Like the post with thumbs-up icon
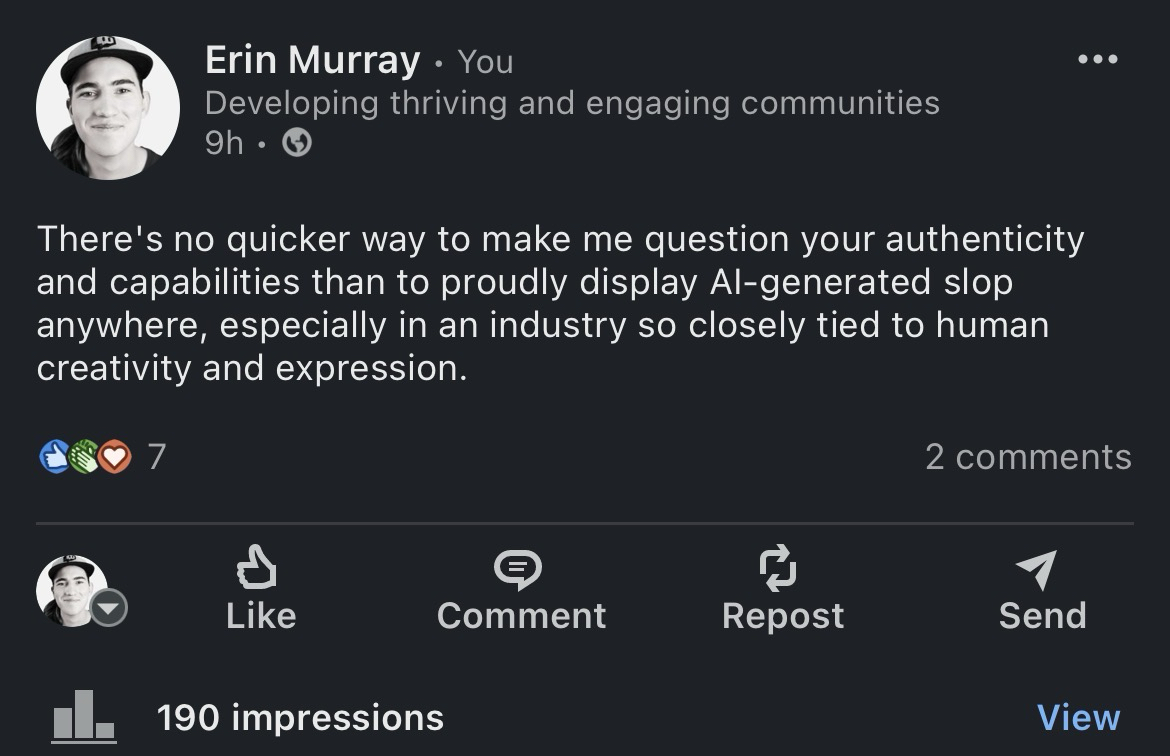1170x756 pixels. pyautogui.click(x=256, y=570)
